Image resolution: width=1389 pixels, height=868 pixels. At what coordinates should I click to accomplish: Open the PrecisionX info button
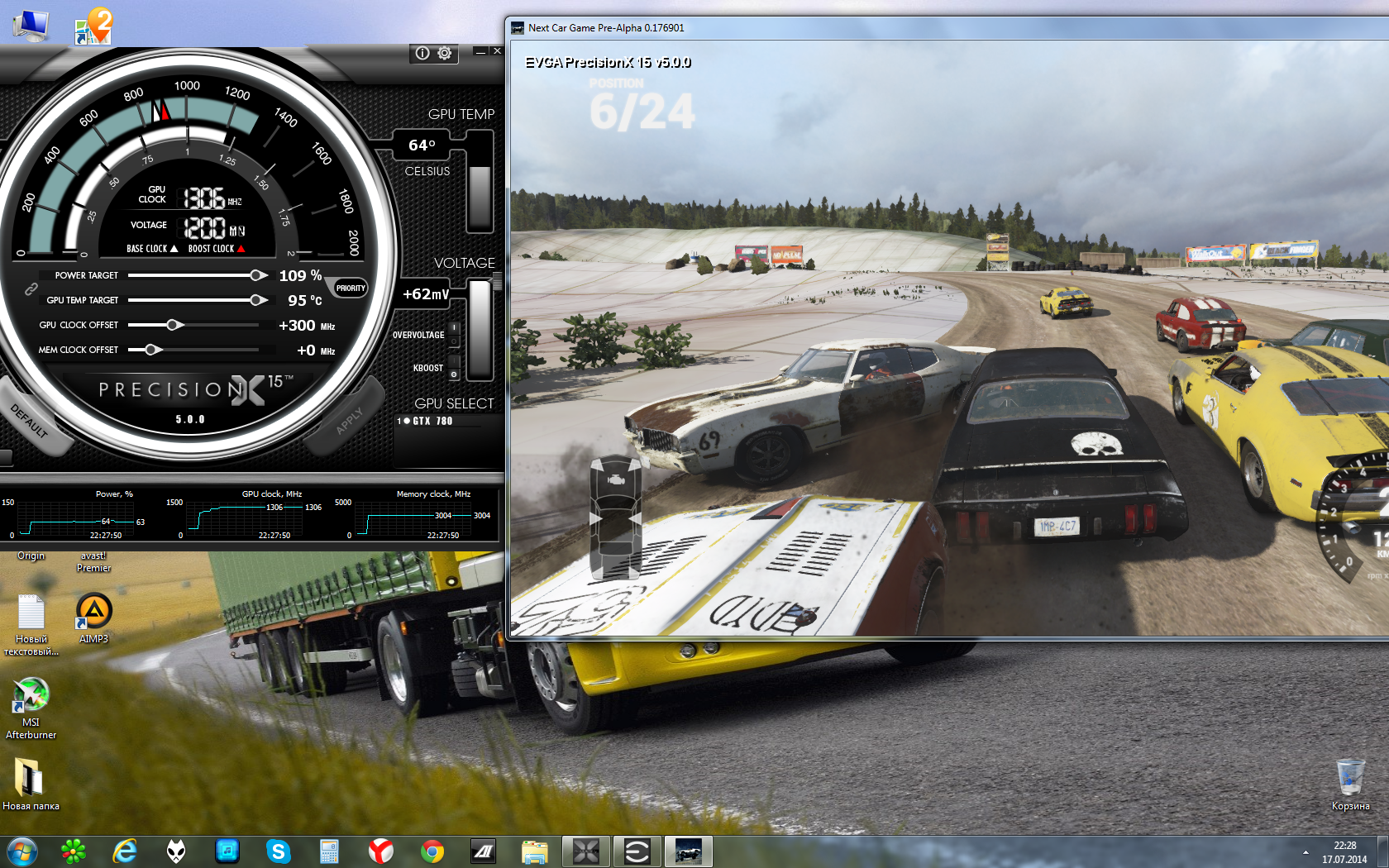422,53
